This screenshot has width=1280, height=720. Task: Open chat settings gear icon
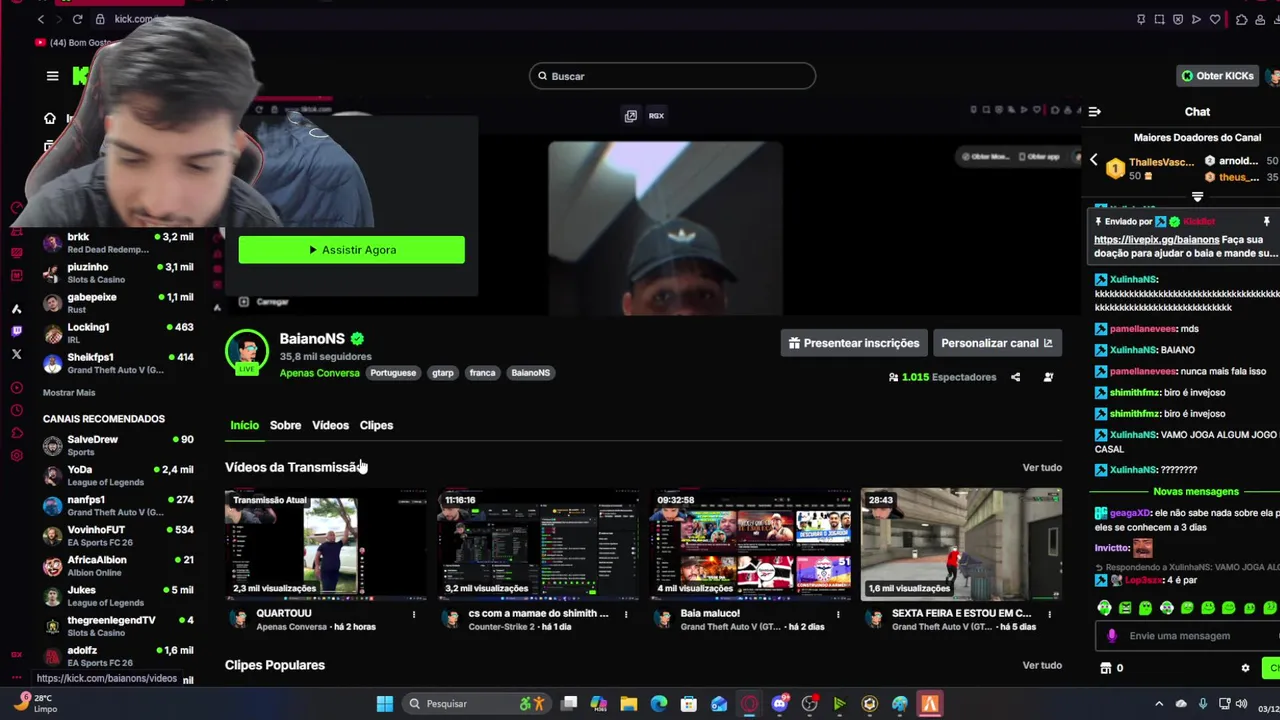click(1245, 668)
